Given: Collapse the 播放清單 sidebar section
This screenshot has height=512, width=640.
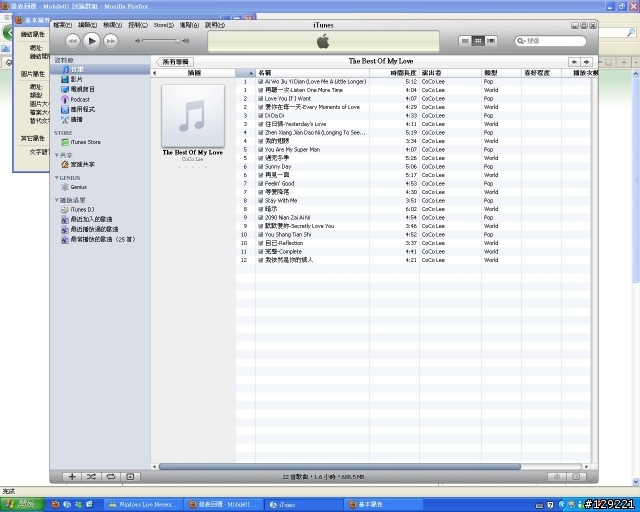Looking at the screenshot, I should 57,200.
